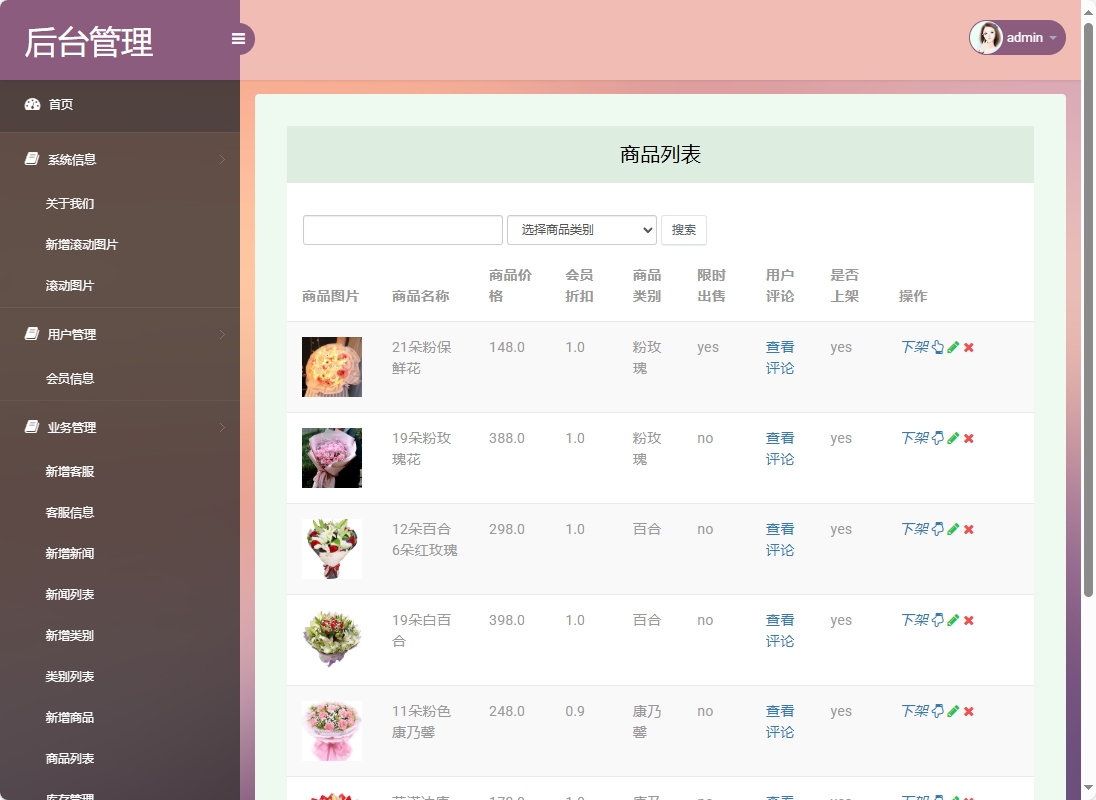The image size is (1096, 800).
Task: Open 查看评论 for 21朵粉保鲜花
Action: coord(780,357)
